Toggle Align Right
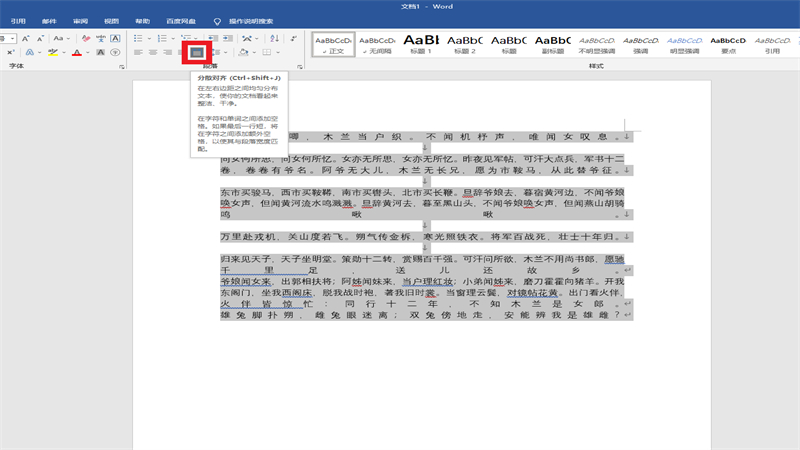The width and height of the screenshot is (800, 450). (x=167, y=52)
